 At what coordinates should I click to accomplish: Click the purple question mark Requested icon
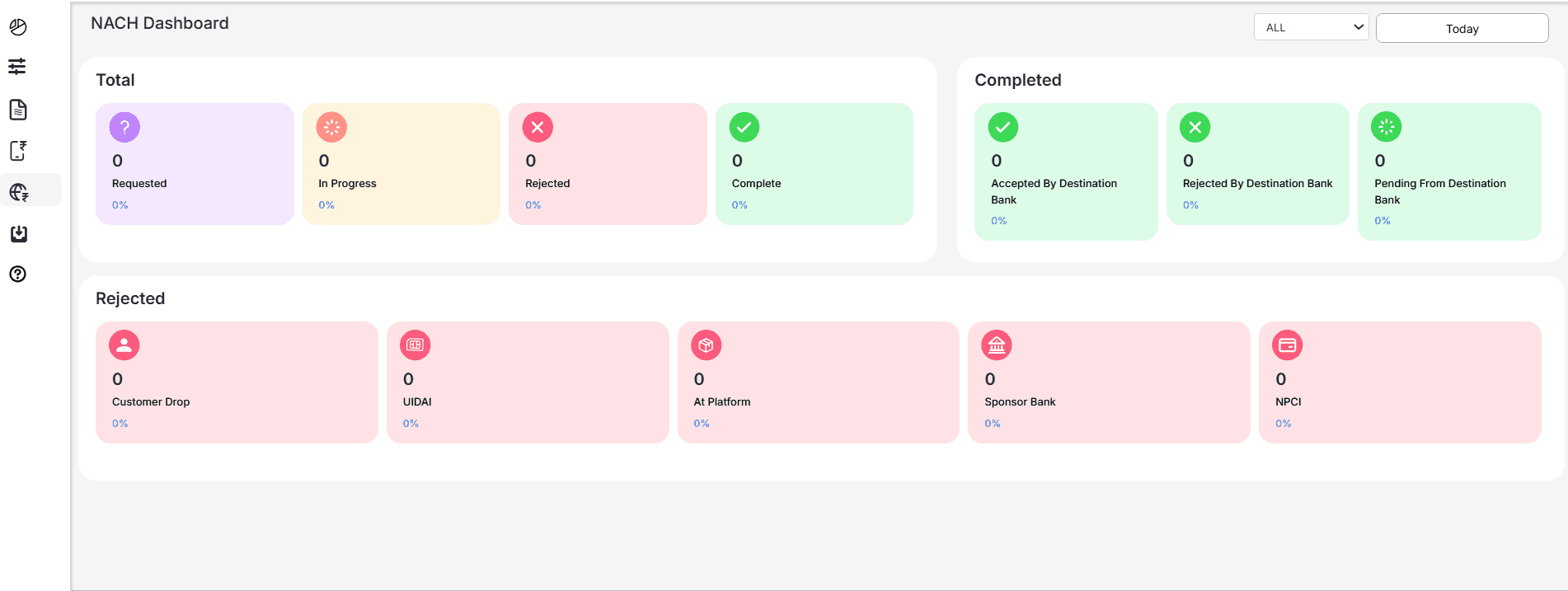(x=124, y=127)
